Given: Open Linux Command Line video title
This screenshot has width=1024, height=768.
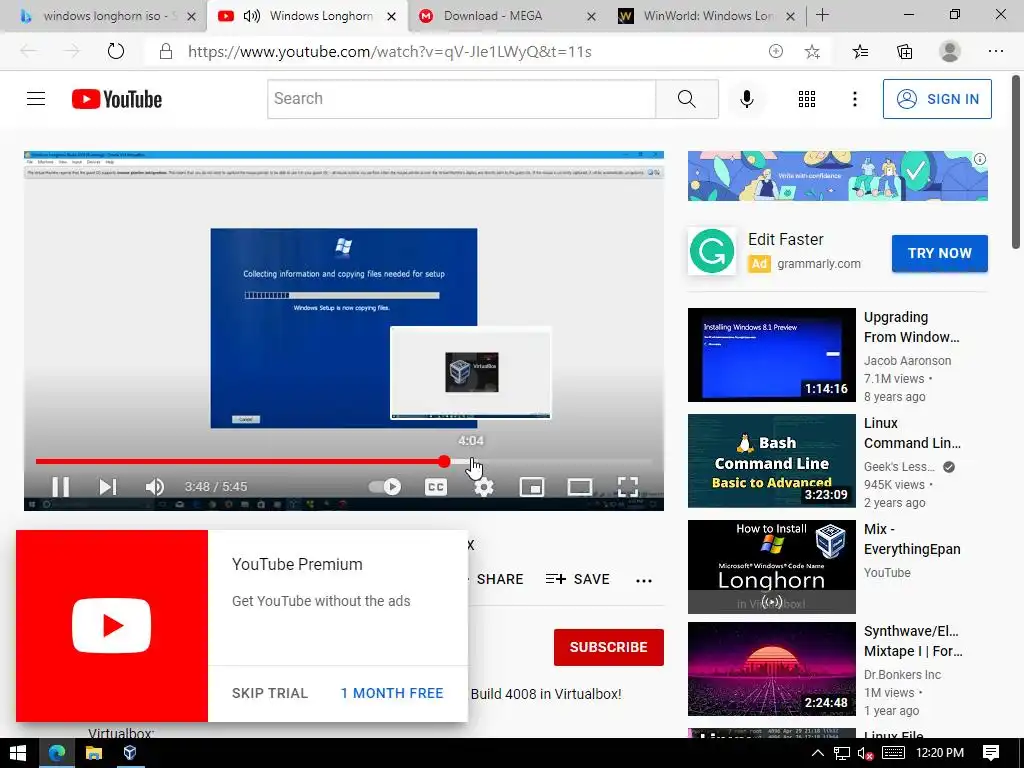Looking at the screenshot, I should point(912,433).
